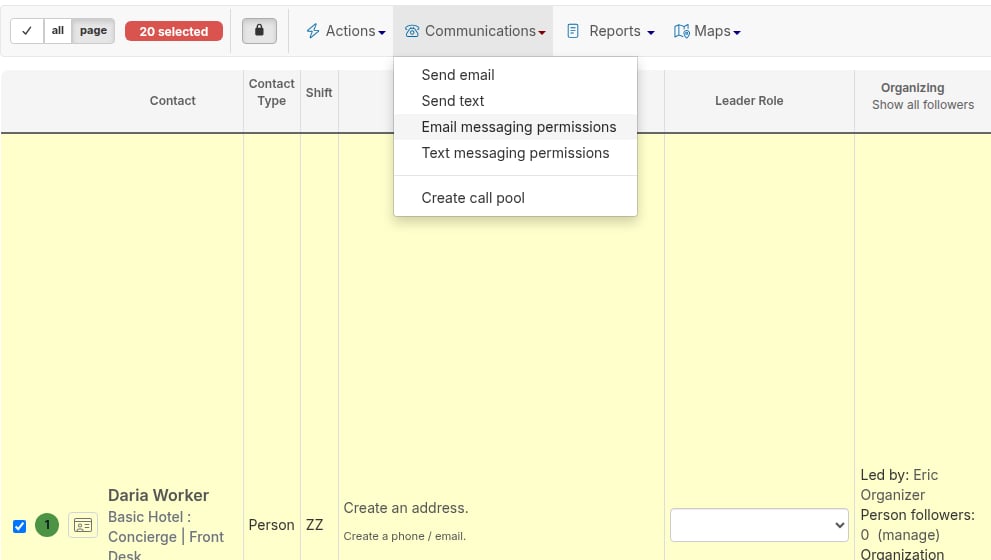Click the green '1' badge on Daria Worker
The width and height of the screenshot is (991, 560).
(47, 525)
